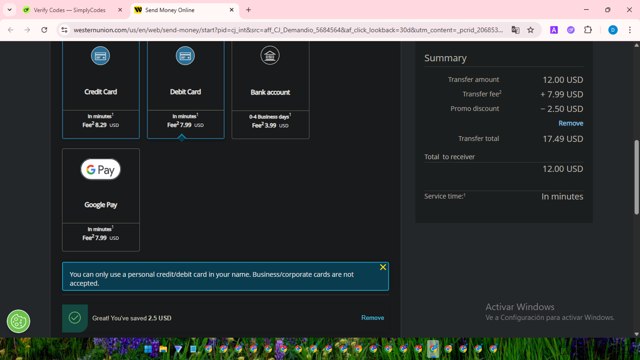Click the Transfer total 17.49 USD value
This screenshot has width=640, height=360.
(563, 139)
